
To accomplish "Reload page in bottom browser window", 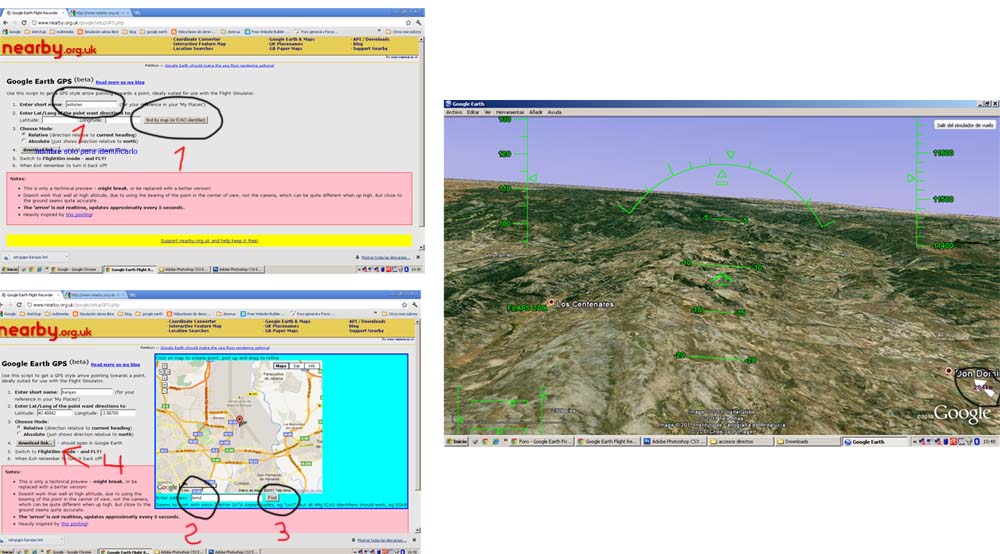I will pos(19,305).
